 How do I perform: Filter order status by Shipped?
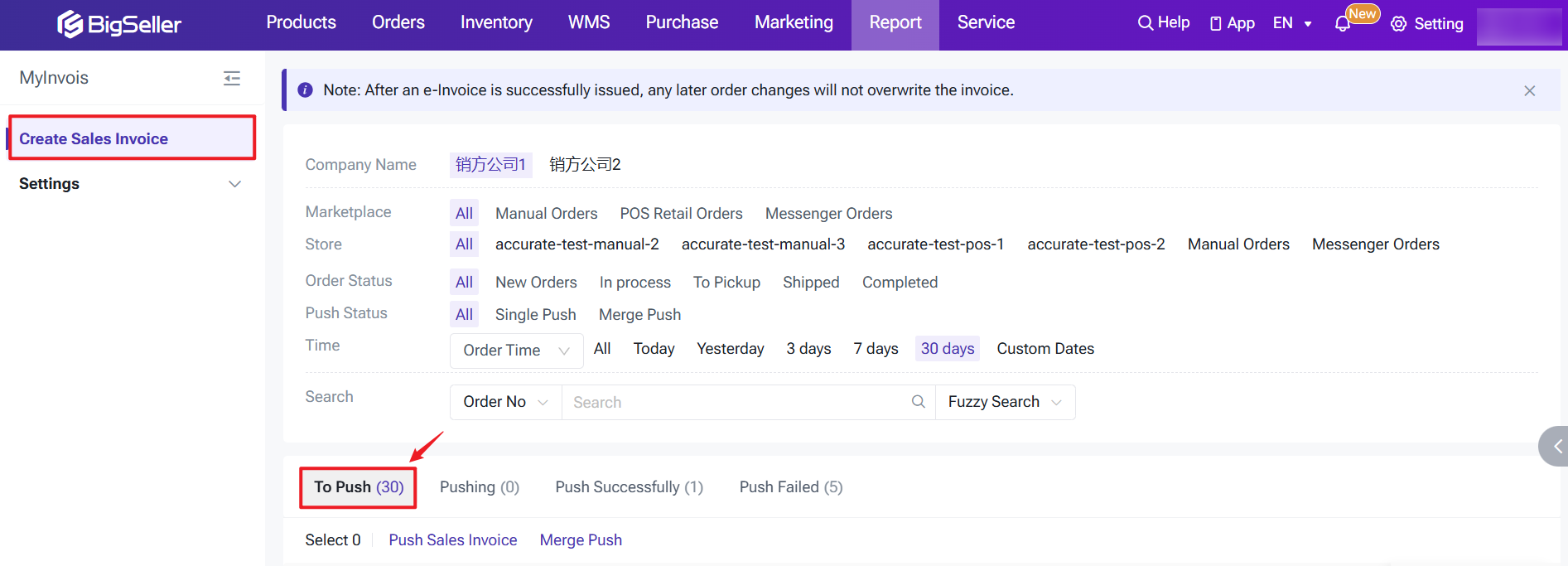point(810,283)
